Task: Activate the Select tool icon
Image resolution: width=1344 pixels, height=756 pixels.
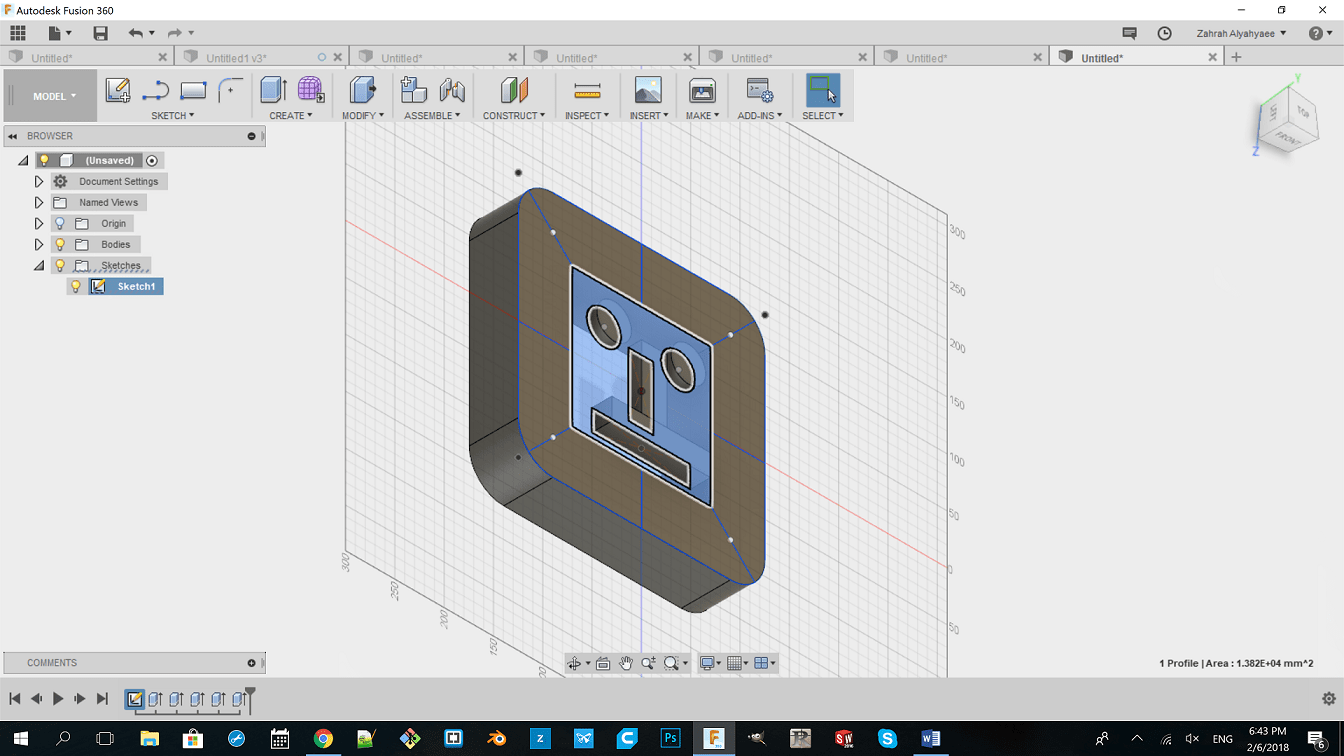Action: point(823,90)
